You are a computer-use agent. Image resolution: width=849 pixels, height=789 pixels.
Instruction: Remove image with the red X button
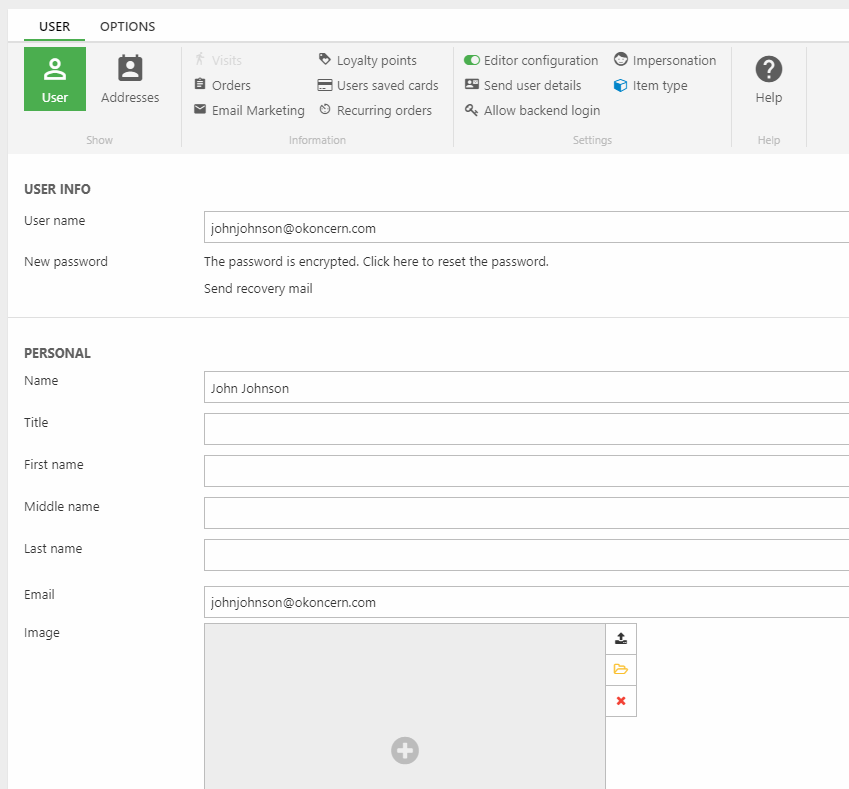coord(621,701)
